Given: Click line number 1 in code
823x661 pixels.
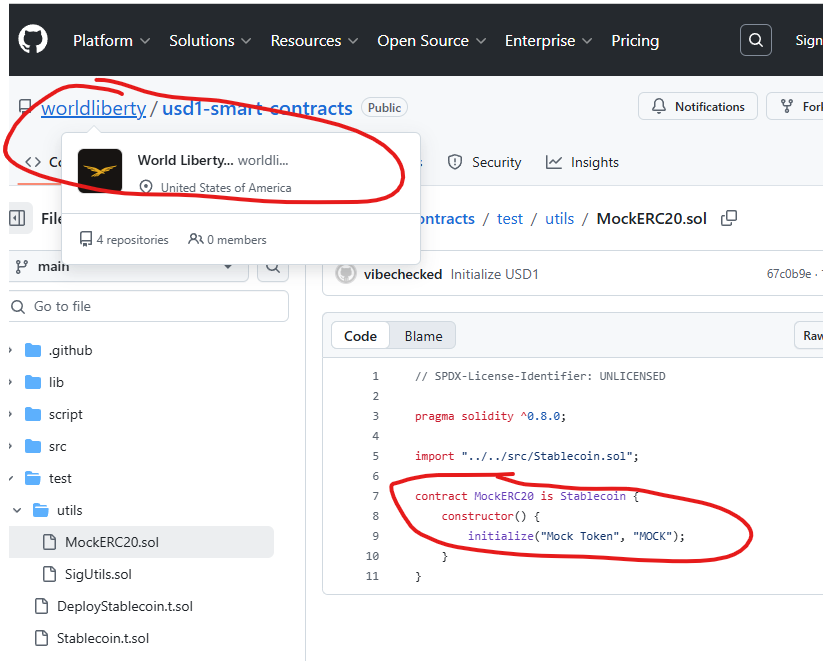Looking at the screenshot, I should (x=375, y=376).
